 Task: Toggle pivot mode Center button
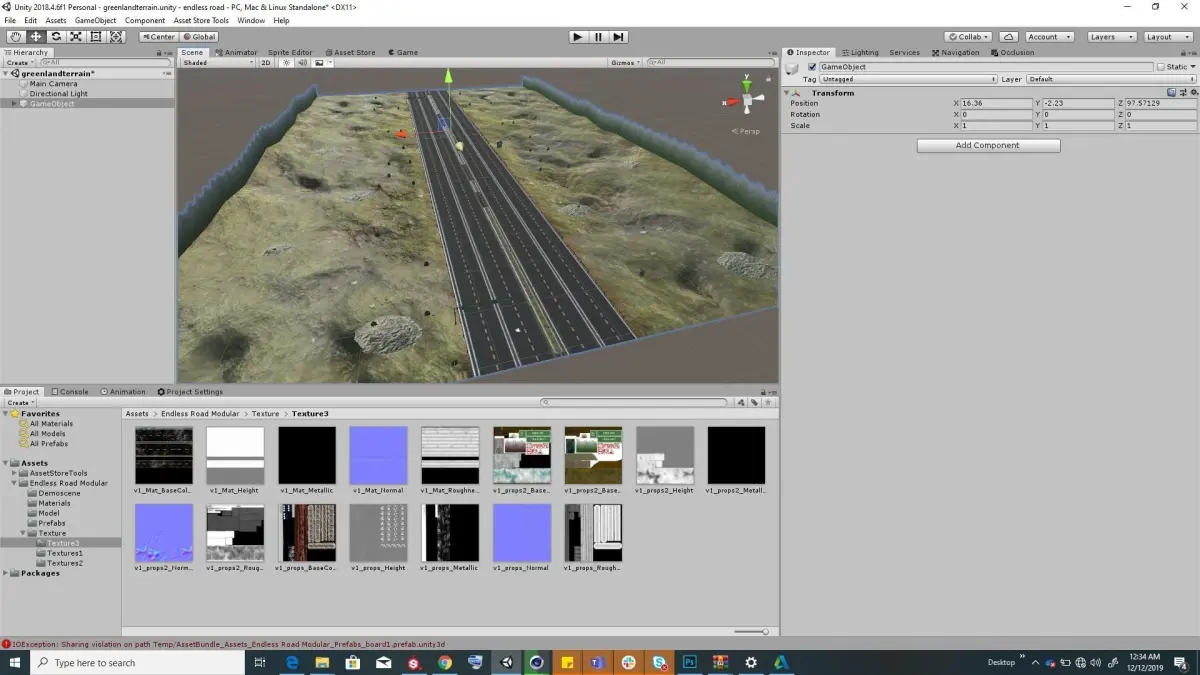click(158, 37)
